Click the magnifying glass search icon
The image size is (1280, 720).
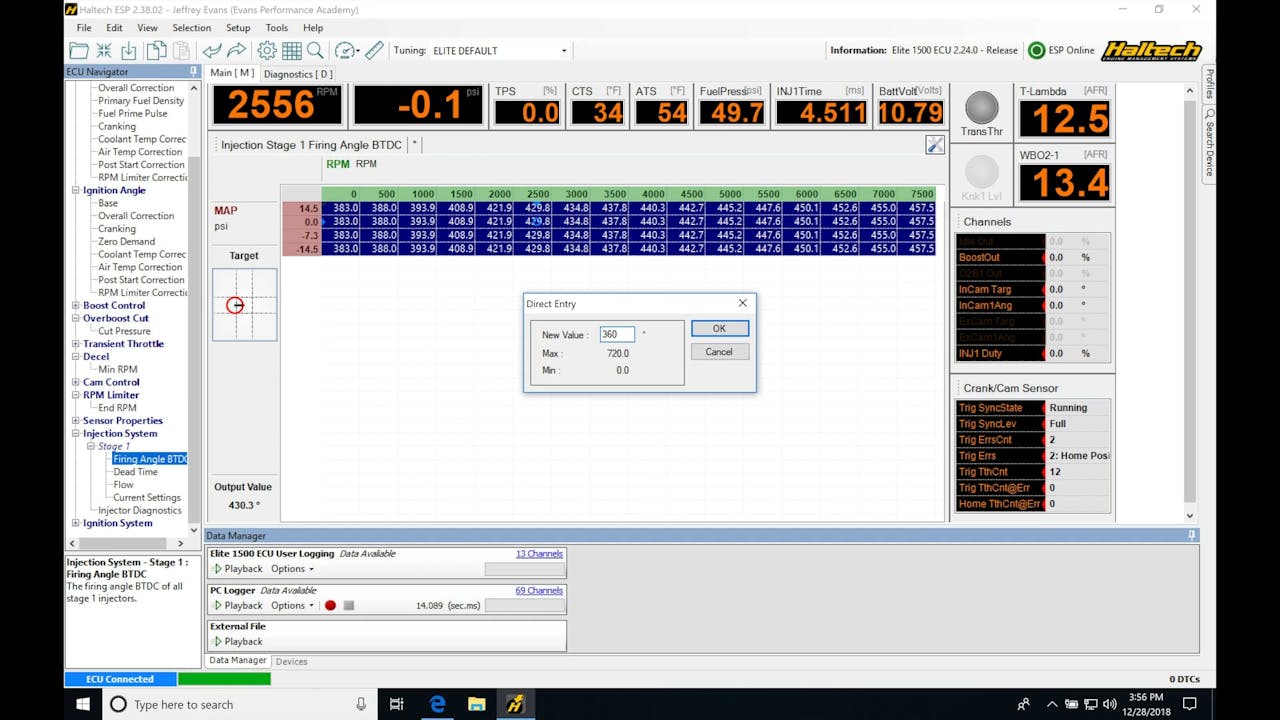click(x=315, y=51)
